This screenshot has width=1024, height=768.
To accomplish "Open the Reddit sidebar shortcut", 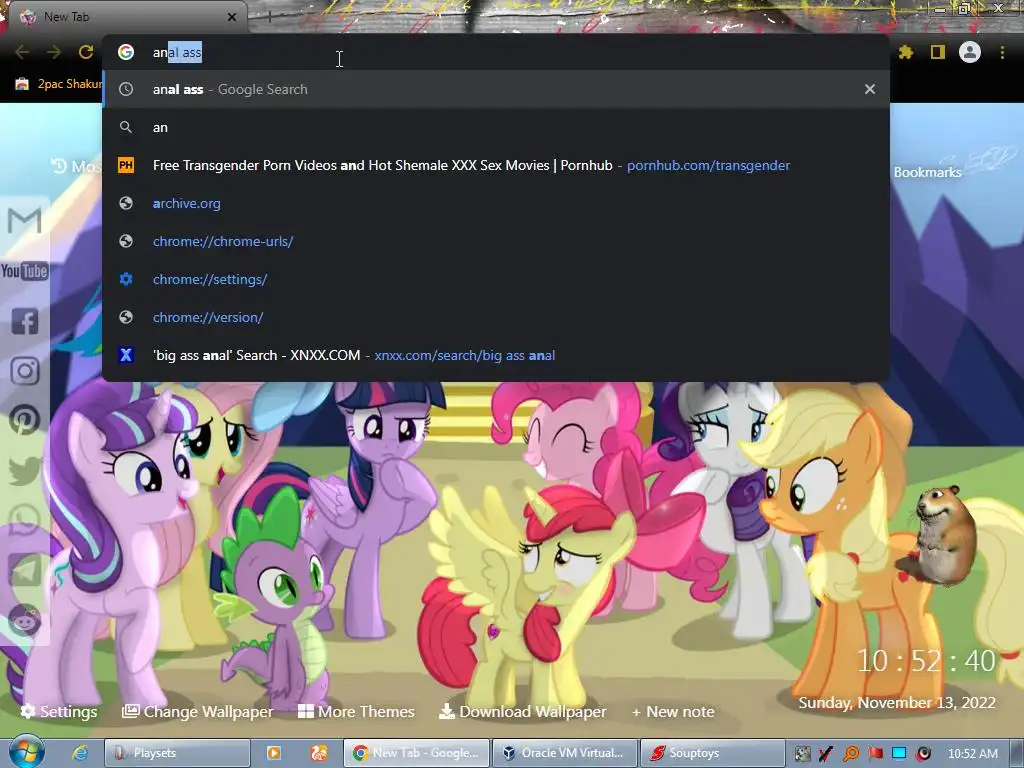I will [25, 620].
